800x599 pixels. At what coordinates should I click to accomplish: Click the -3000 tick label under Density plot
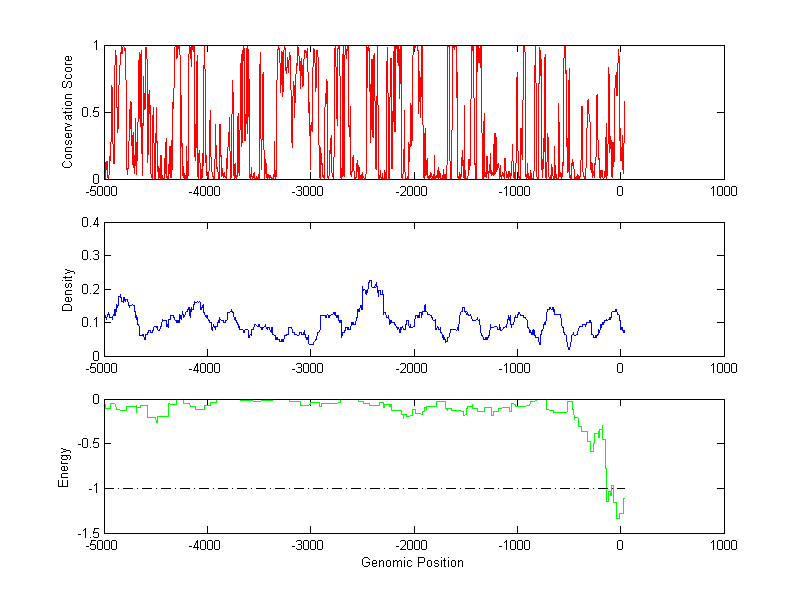pos(310,368)
